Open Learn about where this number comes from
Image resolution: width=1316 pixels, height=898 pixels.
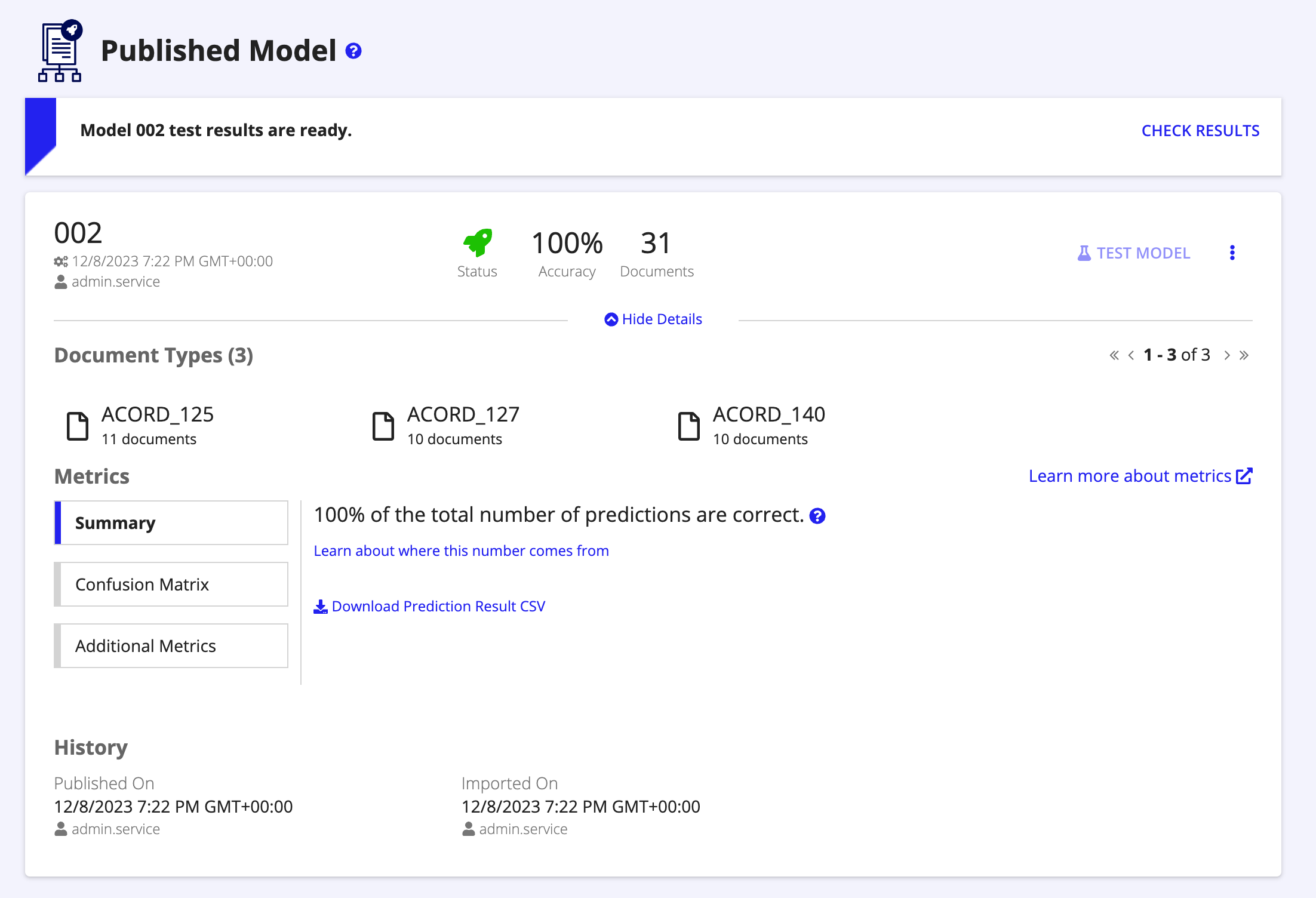click(462, 551)
